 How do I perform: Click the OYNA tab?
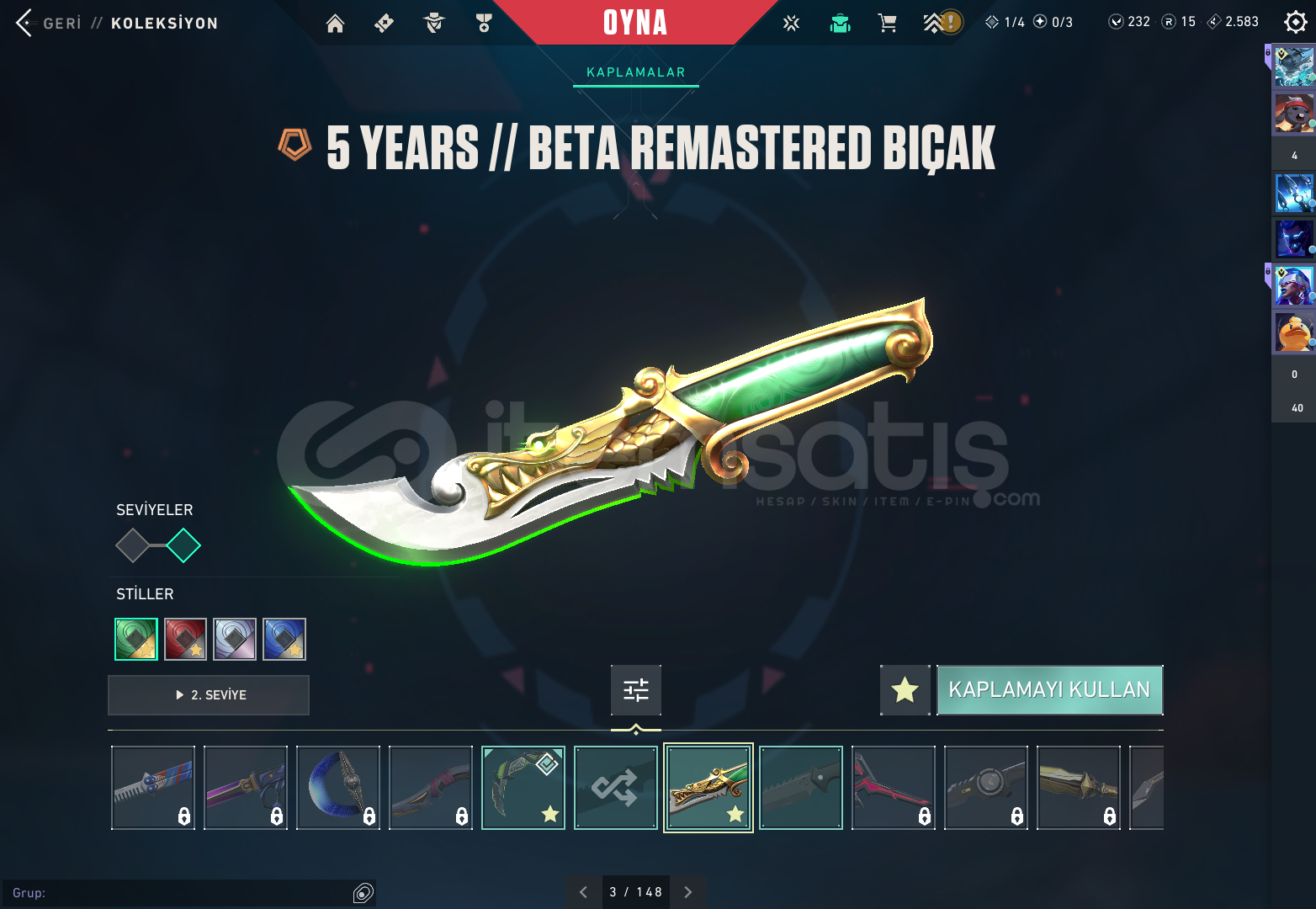pos(635,23)
